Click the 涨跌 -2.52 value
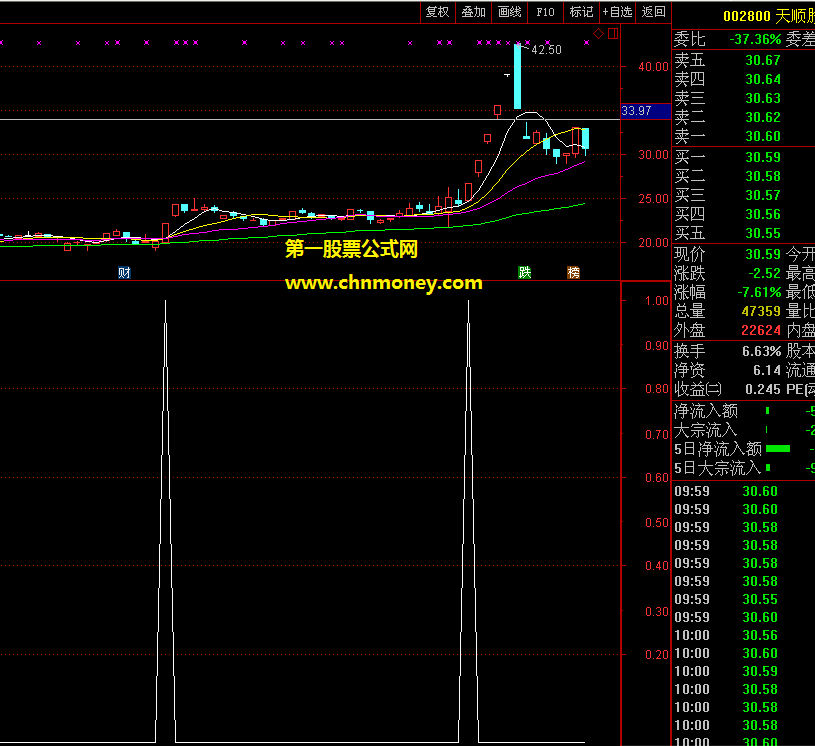Viewport: 815px width, 746px height. click(x=765, y=273)
